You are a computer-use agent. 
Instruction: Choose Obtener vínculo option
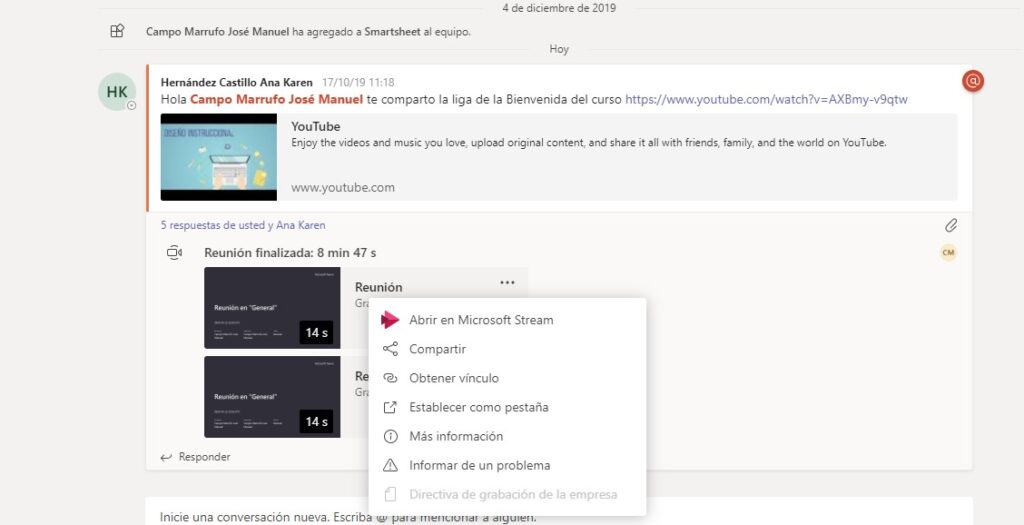[x=453, y=378]
